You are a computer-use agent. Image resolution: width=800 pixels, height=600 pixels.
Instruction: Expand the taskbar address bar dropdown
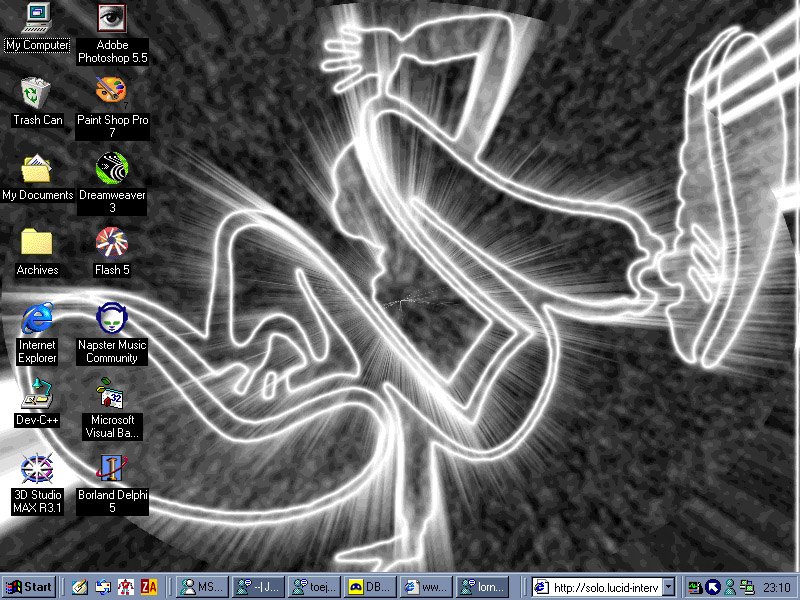click(669, 587)
